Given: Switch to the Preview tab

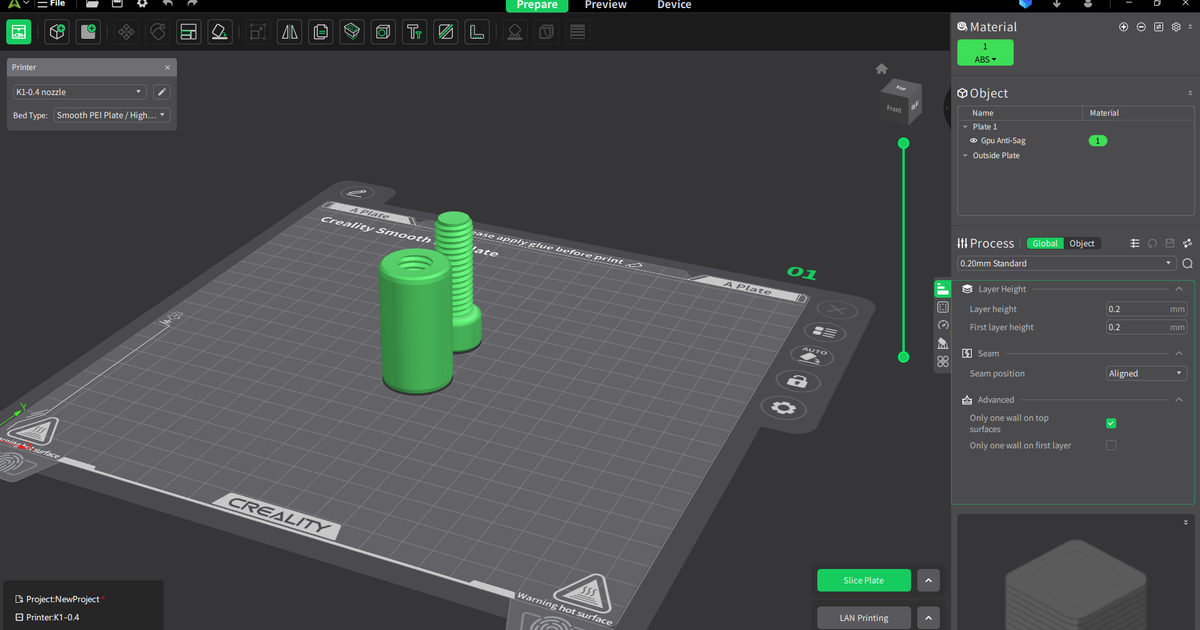Looking at the screenshot, I should [605, 5].
